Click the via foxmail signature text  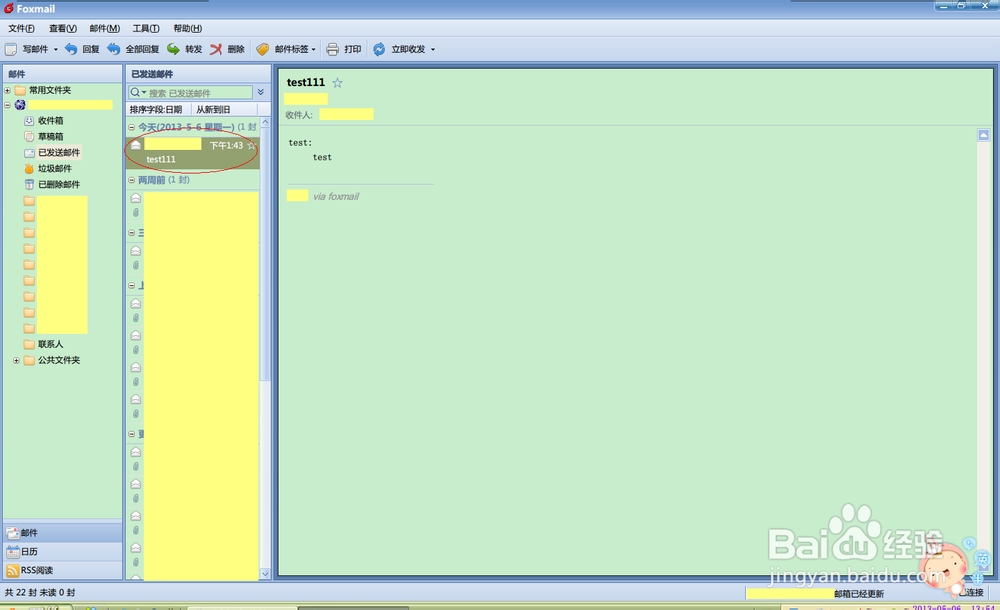pos(335,197)
